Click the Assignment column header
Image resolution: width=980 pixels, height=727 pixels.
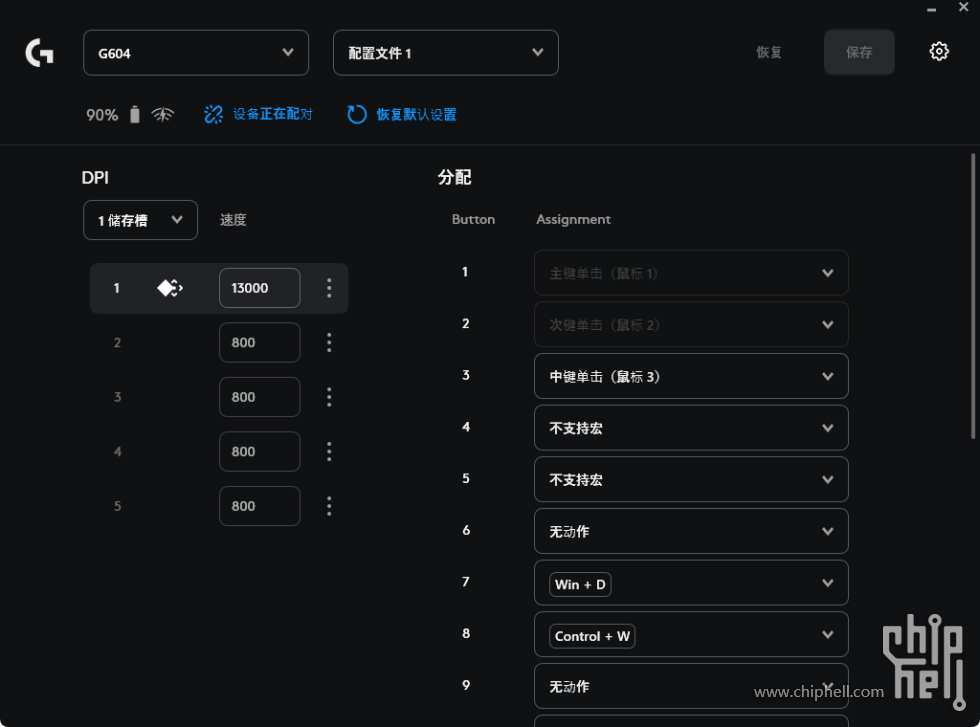click(573, 219)
